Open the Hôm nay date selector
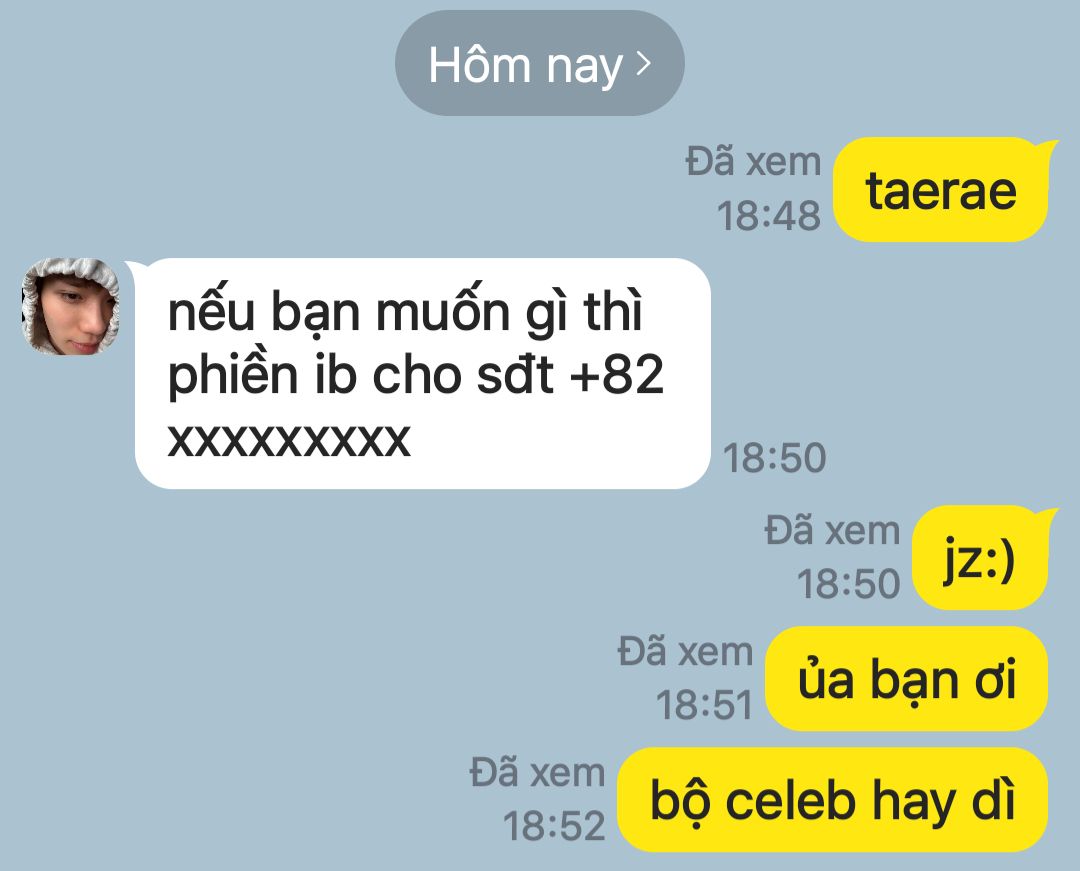Image resolution: width=1080 pixels, height=871 pixels. click(540, 63)
